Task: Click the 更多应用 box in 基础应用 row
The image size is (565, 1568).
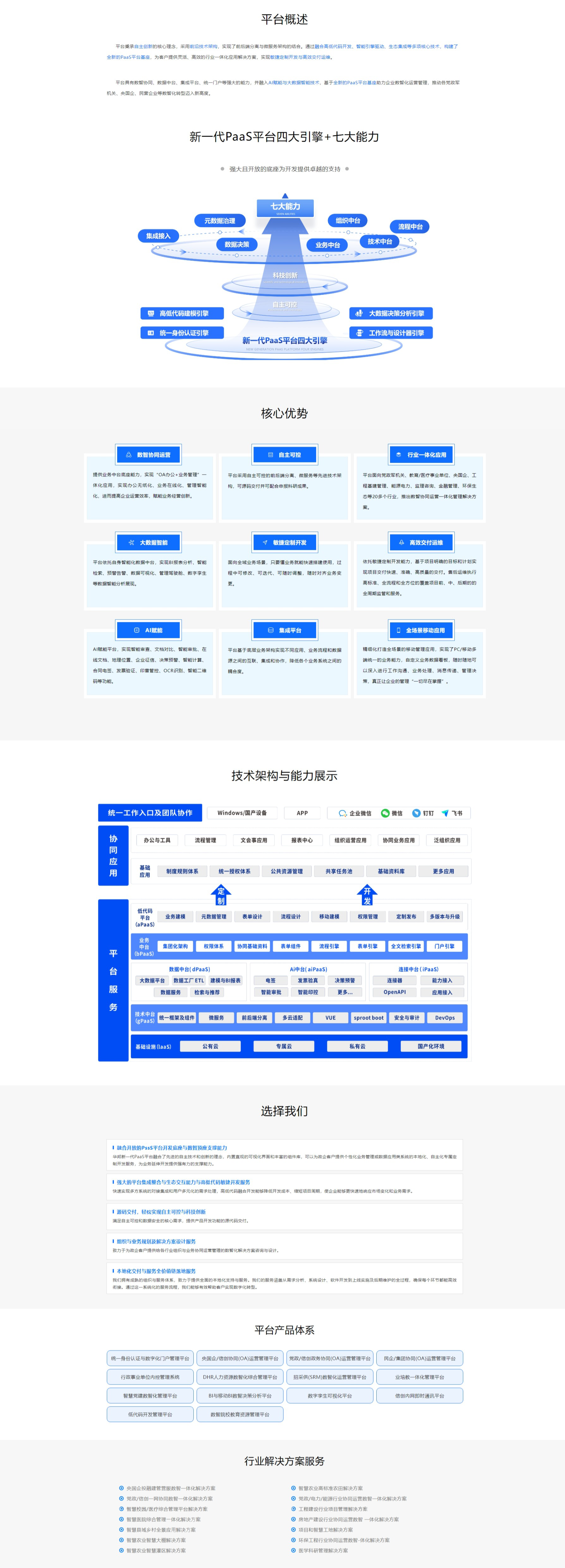Action: coord(443,871)
